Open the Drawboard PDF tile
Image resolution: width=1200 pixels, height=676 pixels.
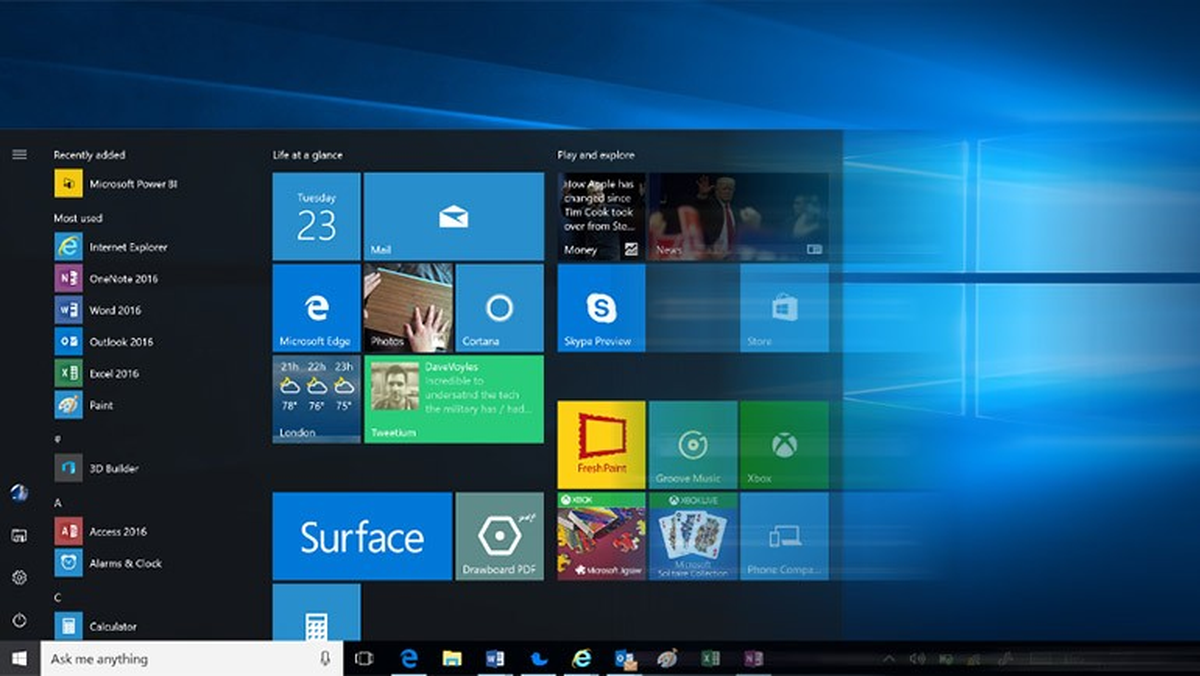tap(500, 536)
